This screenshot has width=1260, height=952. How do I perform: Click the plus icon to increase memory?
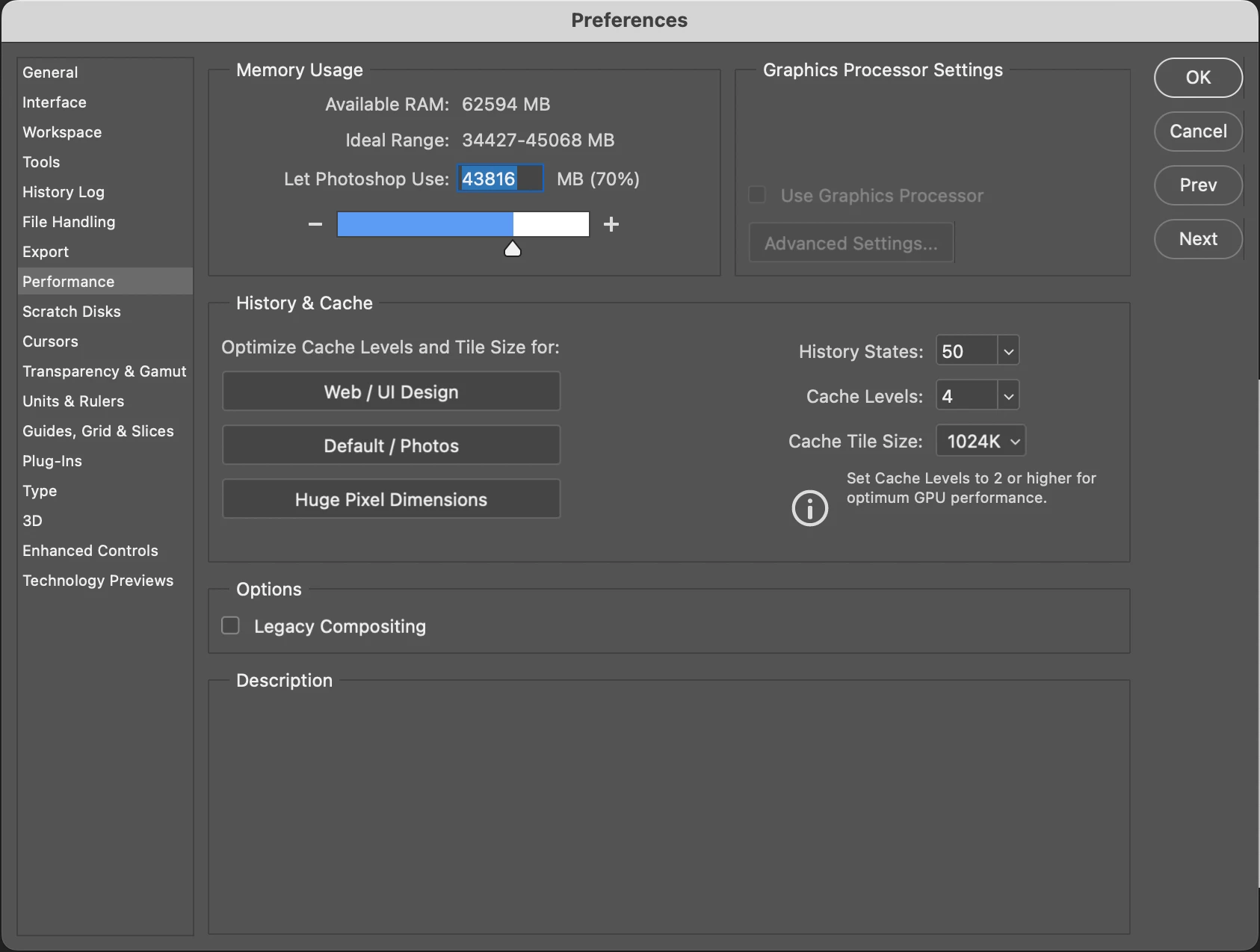pos(611,224)
